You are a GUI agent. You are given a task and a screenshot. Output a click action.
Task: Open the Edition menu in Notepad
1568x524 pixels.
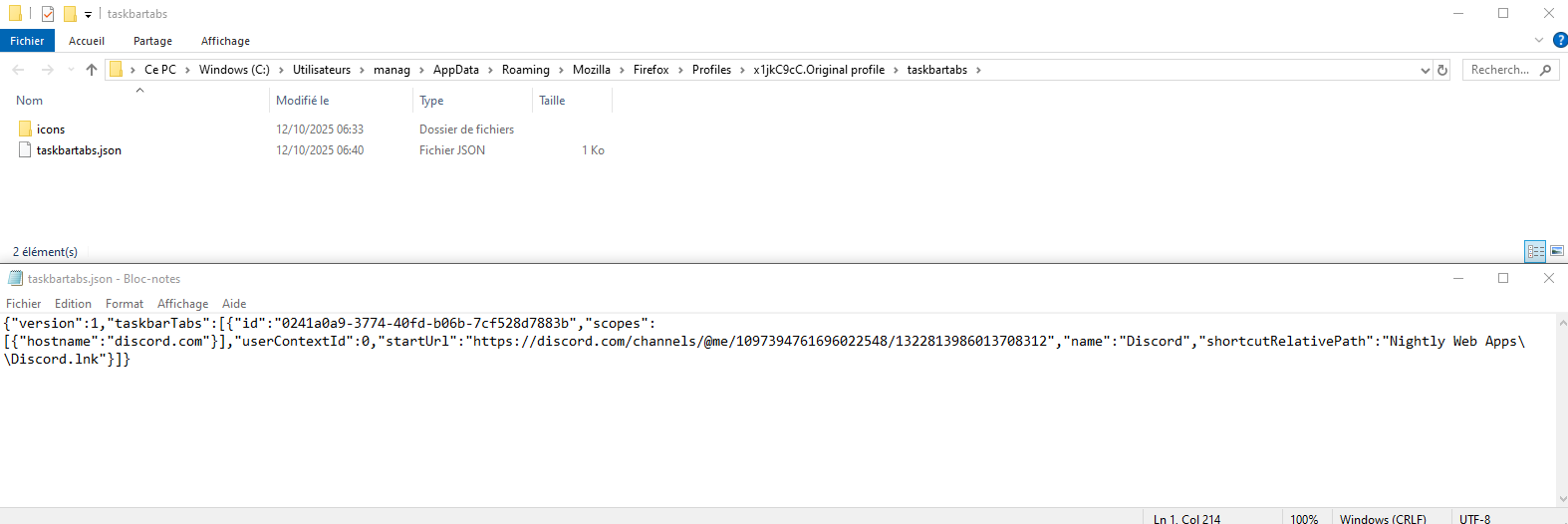73,304
